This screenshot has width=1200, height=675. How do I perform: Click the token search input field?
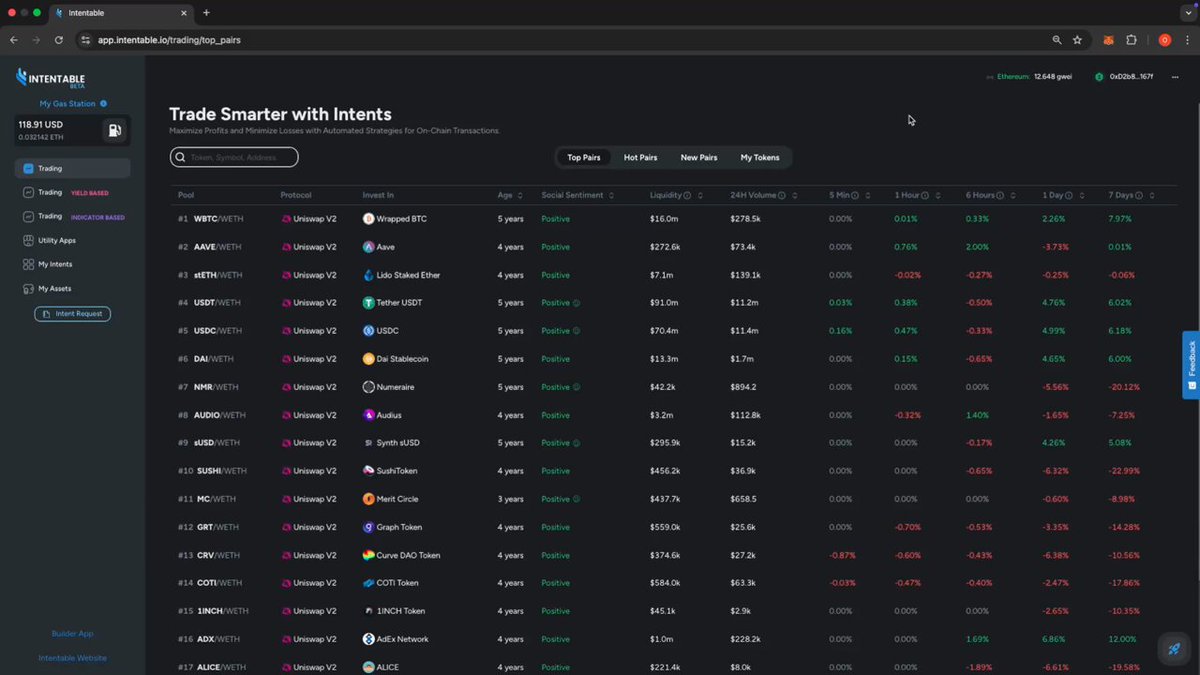tap(234, 157)
